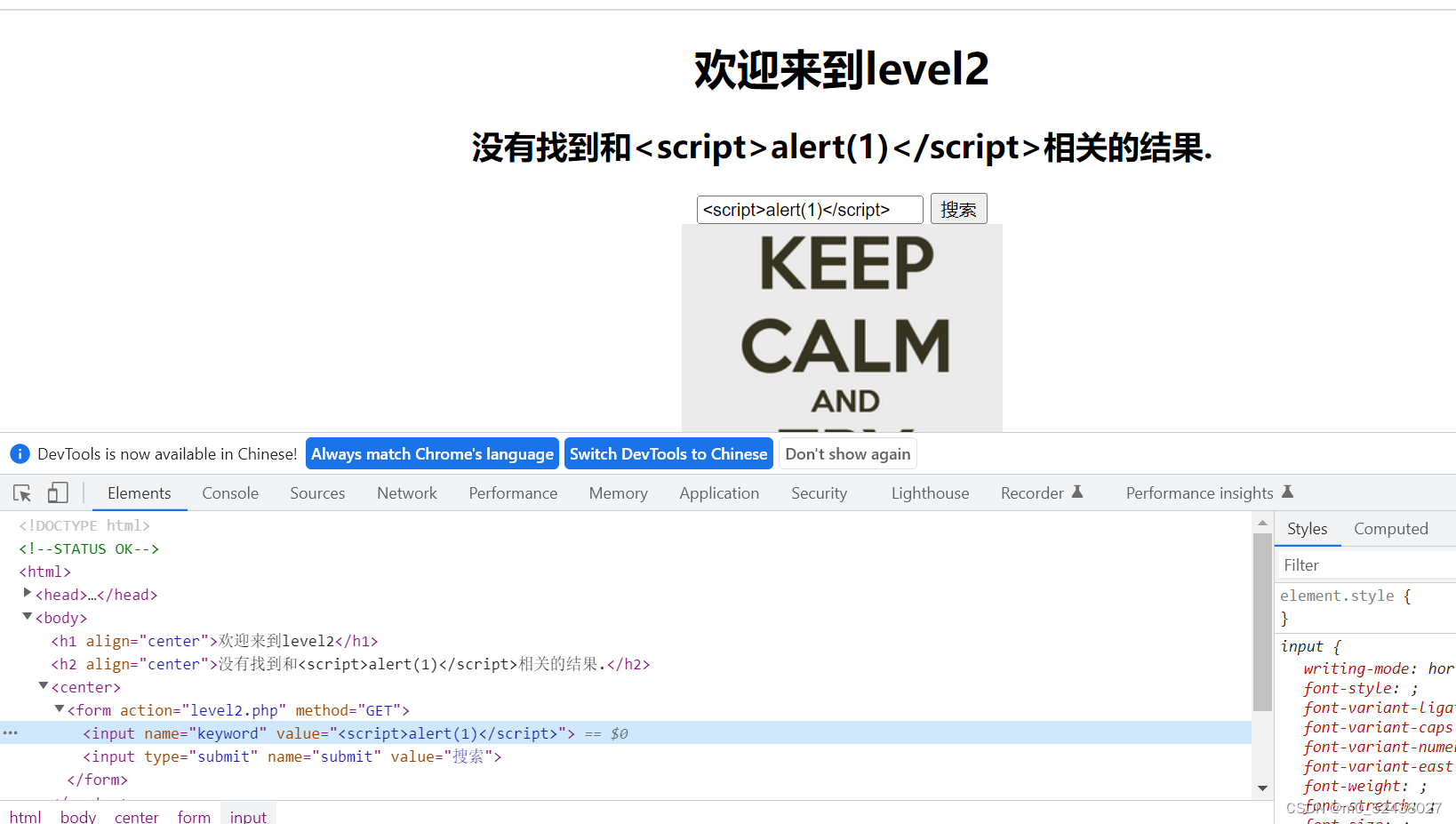Image resolution: width=1456 pixels, height=824 pixels.
Task: Click the keyword search input on the page
Action: coord(810,210)
